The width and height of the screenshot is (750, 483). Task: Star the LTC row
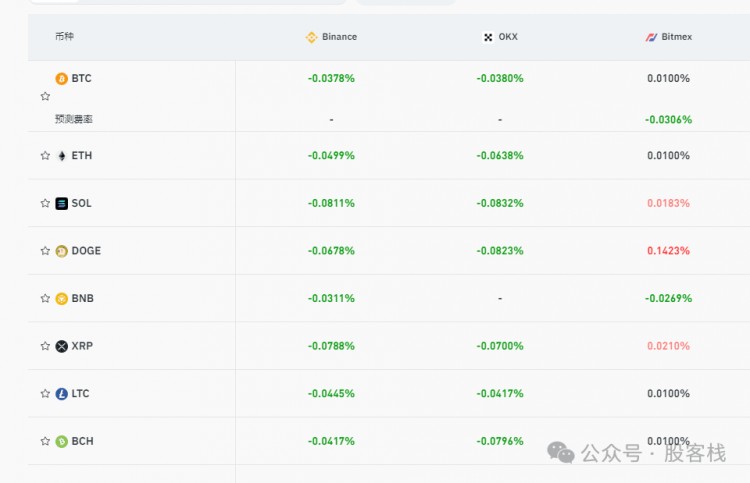[x=45, y=394]
